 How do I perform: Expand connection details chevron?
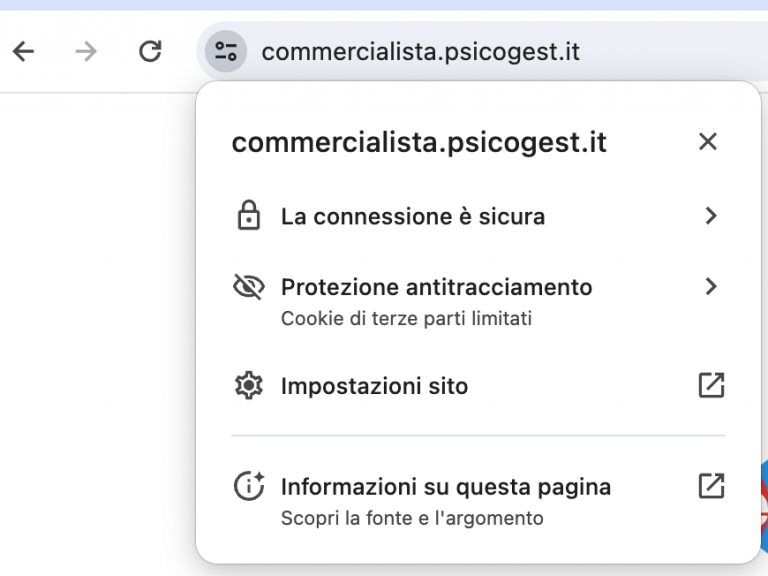coord(711,216)
